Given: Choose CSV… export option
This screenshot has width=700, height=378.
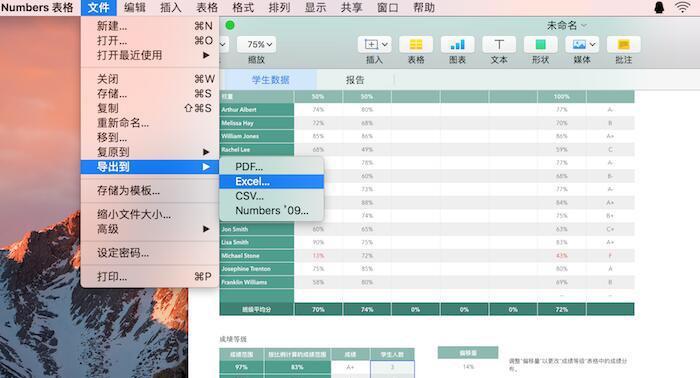Looking at the screenshot, I should (271, 196).
